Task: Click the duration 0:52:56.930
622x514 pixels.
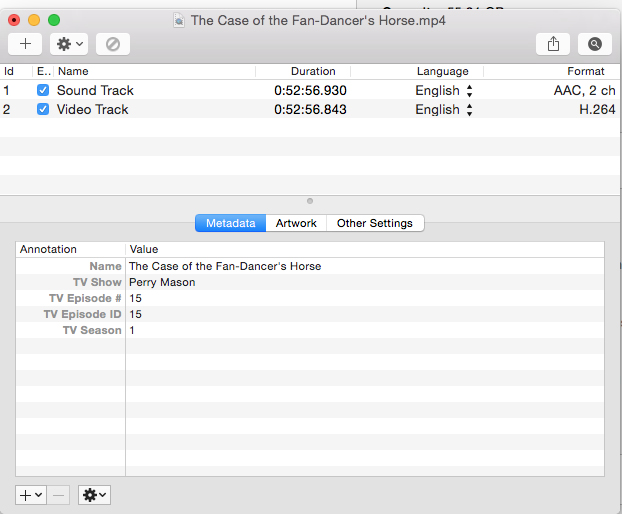Action: click(310, 90)
